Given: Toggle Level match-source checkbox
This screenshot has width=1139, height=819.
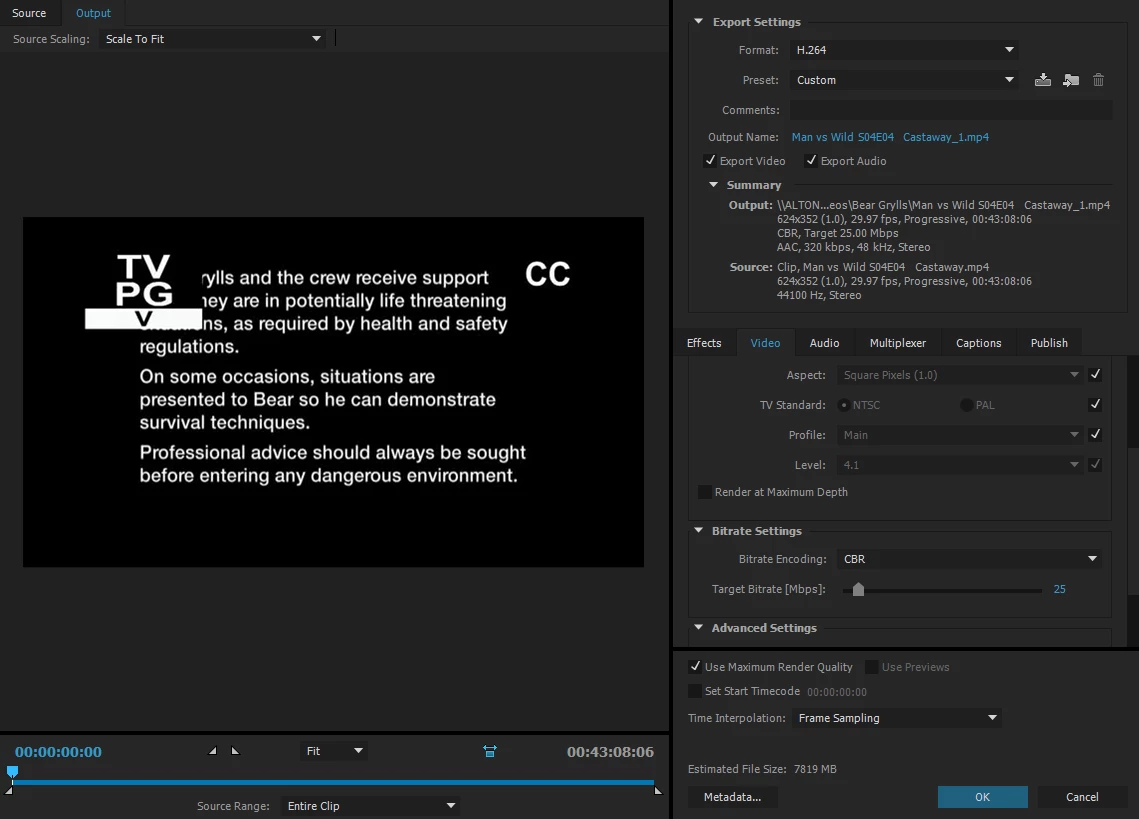Looking at the screenshot, I should tap(1095, 464).
